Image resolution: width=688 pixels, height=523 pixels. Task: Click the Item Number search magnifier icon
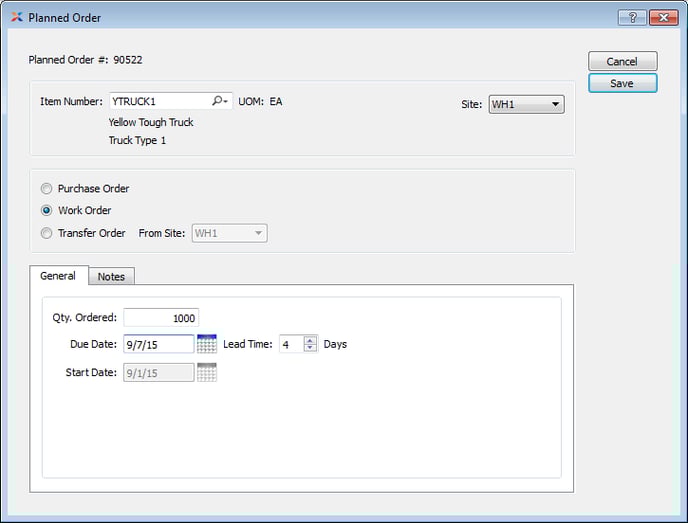coord(219,101)
